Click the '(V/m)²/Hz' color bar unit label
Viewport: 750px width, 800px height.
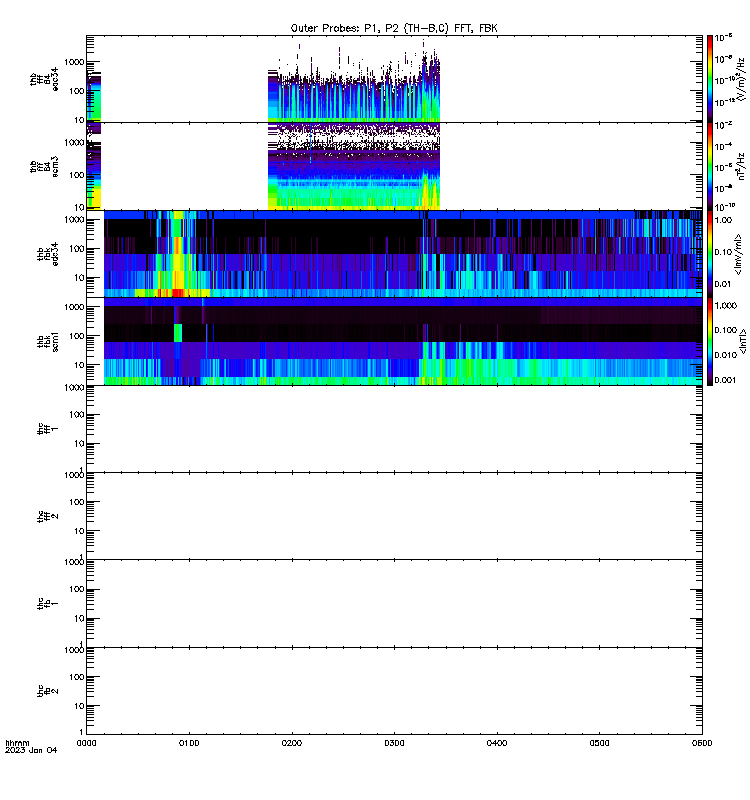pyautogui.click(x=741, y=78)
